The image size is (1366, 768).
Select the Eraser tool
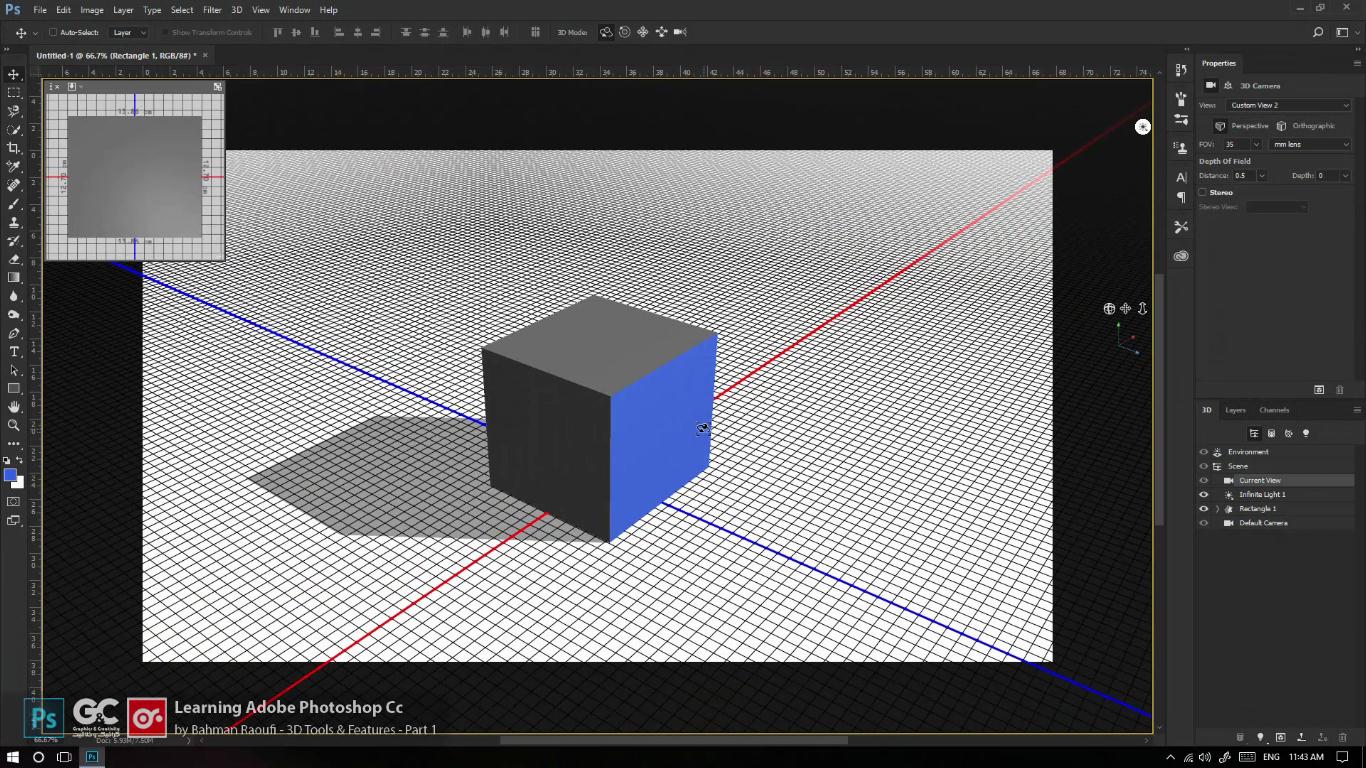click(14, 259)
